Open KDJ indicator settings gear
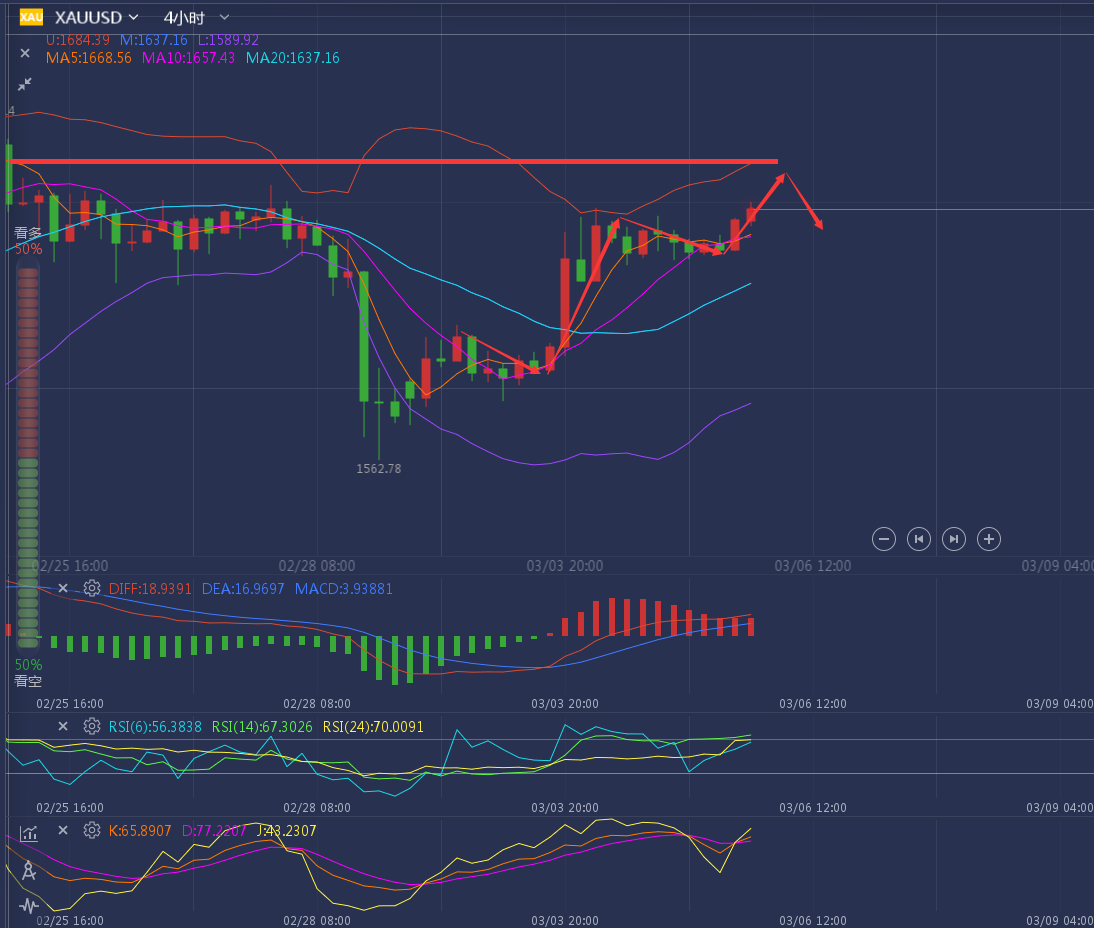Viewport: 1094px width, 928px height. pos(92,830)
